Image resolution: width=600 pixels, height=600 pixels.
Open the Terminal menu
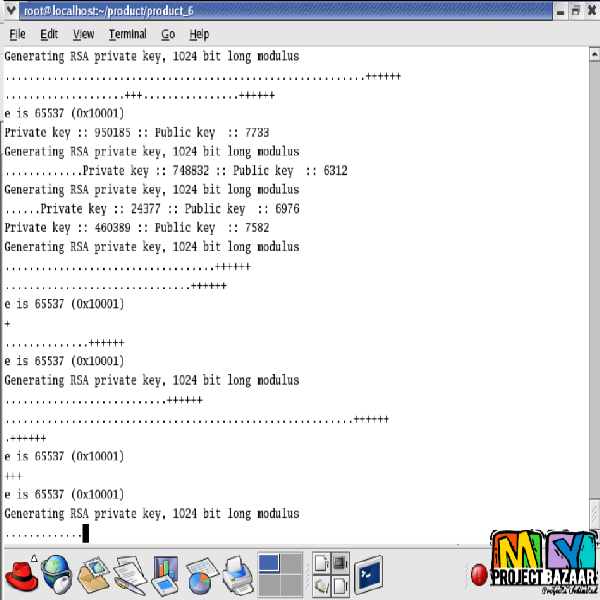coord(127,34)
